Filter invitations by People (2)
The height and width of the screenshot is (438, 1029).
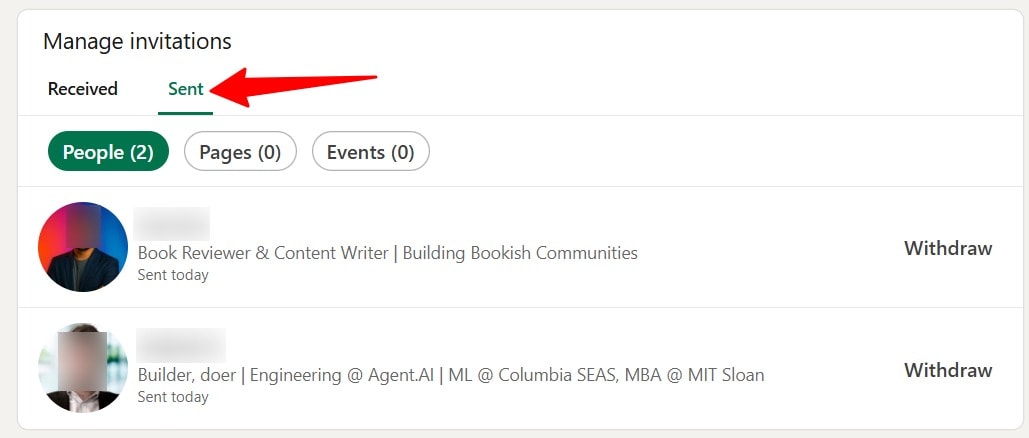coord(108,152)
